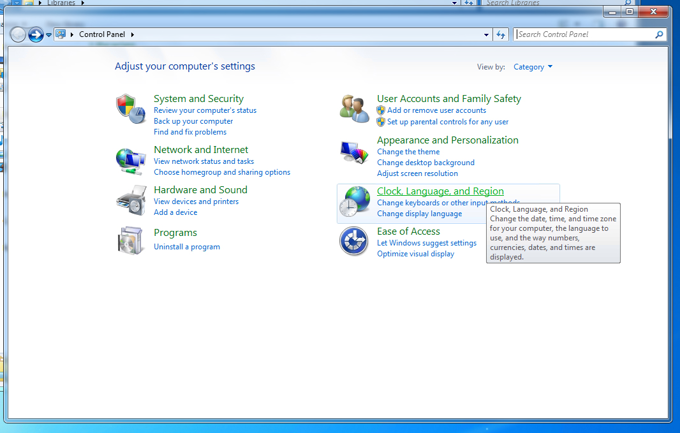Open User Accounts people icon
The image size is (680, 433).
[354, 108]
